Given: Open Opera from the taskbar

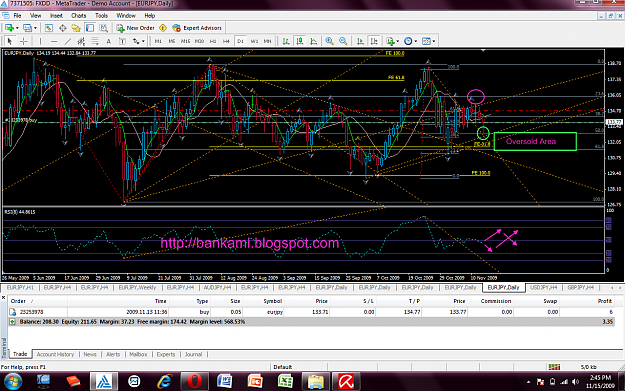Looking at the screenshot, I should point(194,382).
